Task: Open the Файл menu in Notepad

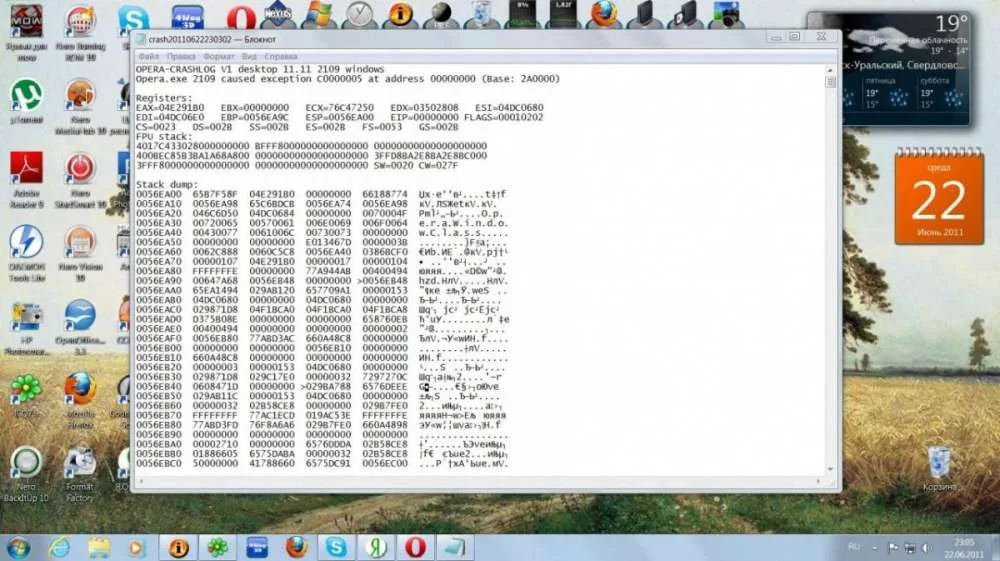Action: click(x=149, y=57)
